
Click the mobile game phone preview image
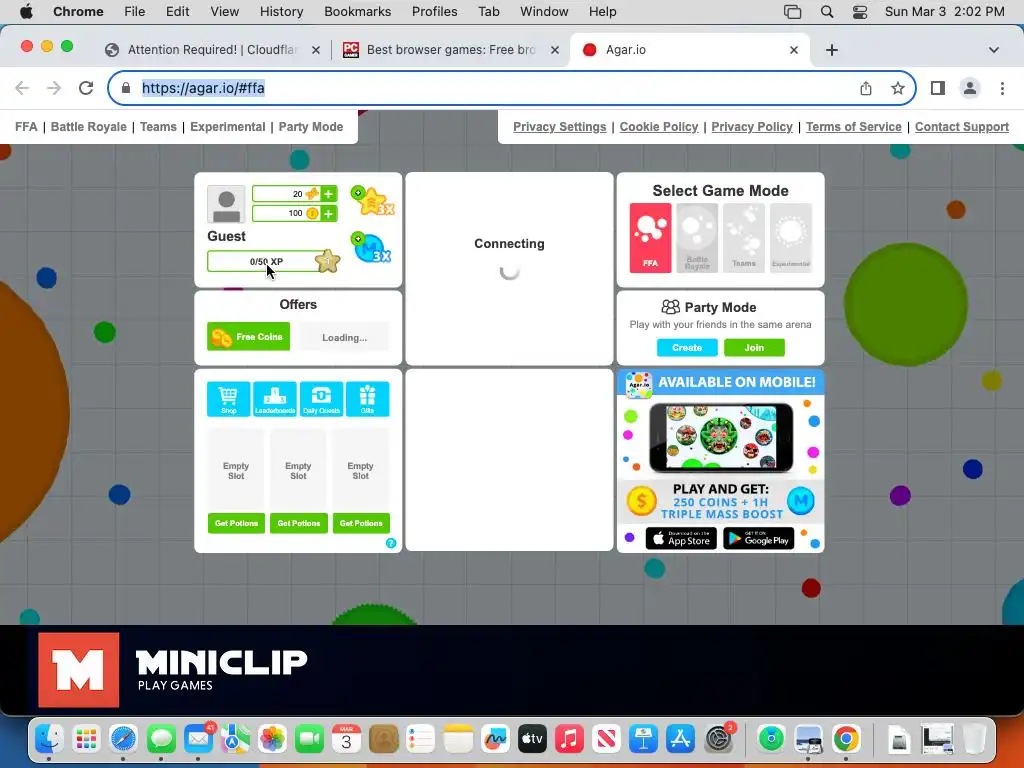pyautogui.click(x=721, y=437)
